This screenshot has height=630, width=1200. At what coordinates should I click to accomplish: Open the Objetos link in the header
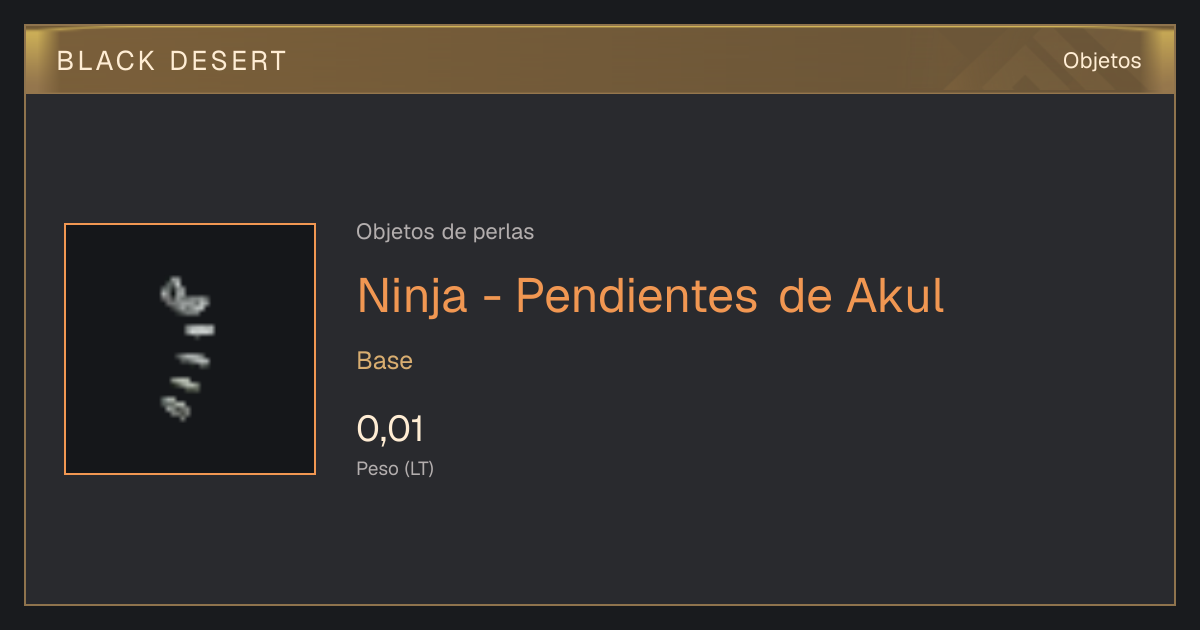click(x=1102, y=60)
